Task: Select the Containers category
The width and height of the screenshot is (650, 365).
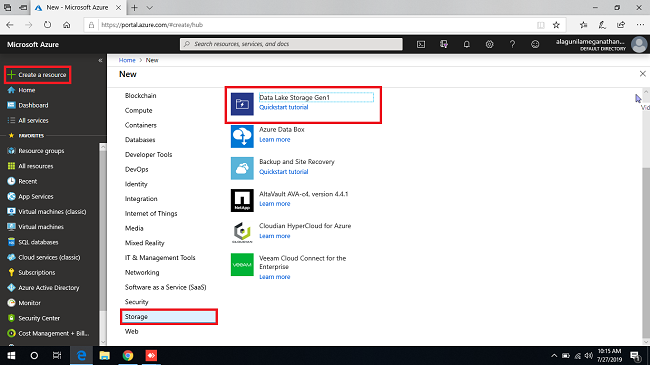Action: 141,125
